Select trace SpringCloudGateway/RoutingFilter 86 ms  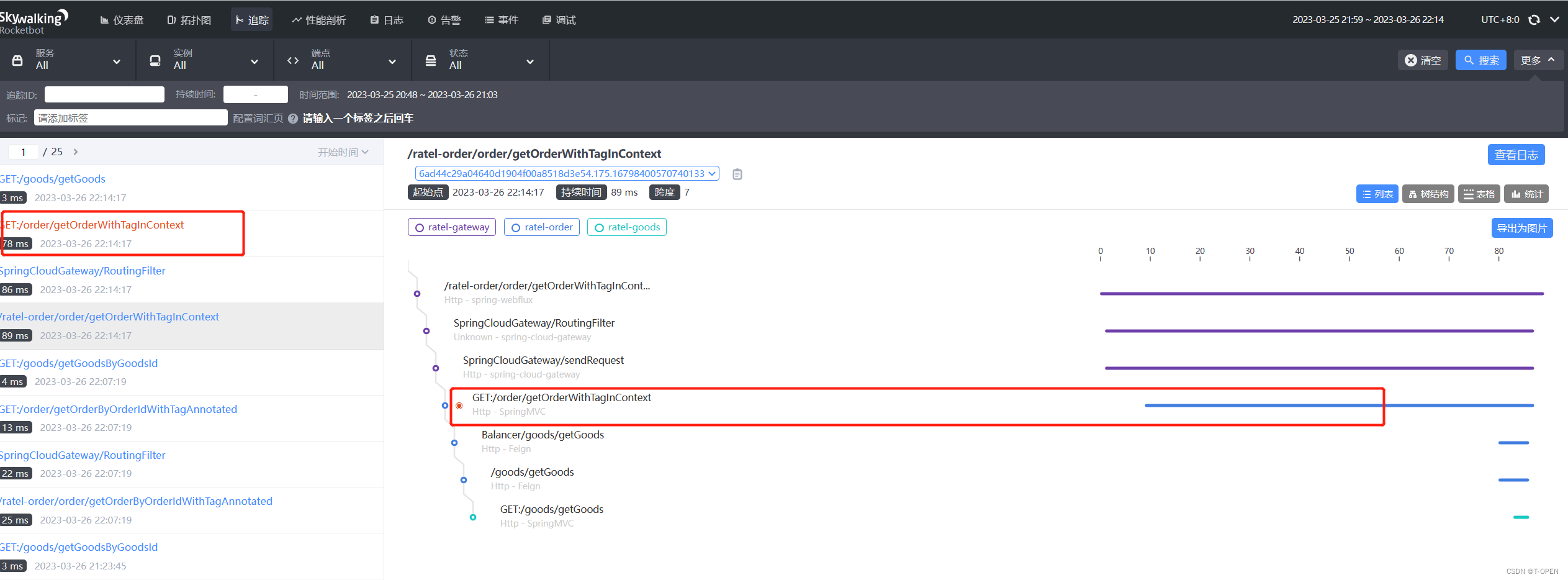192,280
